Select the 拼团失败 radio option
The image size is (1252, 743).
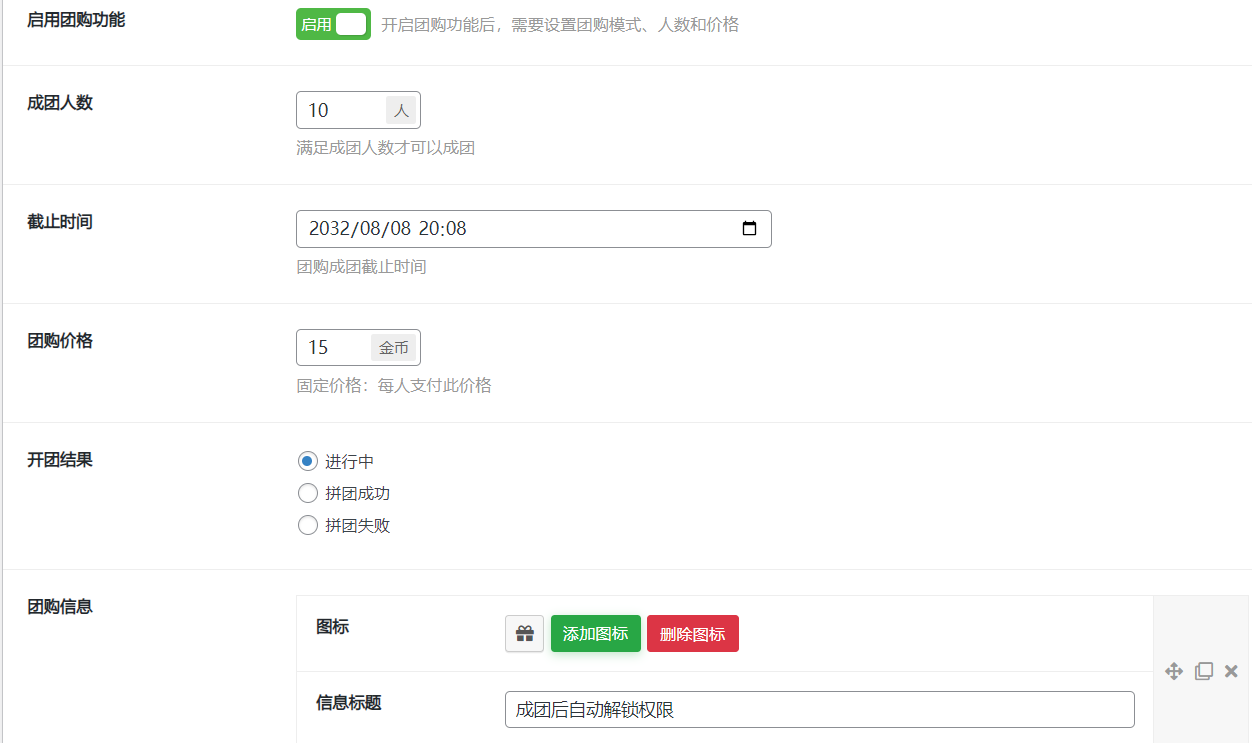click(x=308, y=526)
